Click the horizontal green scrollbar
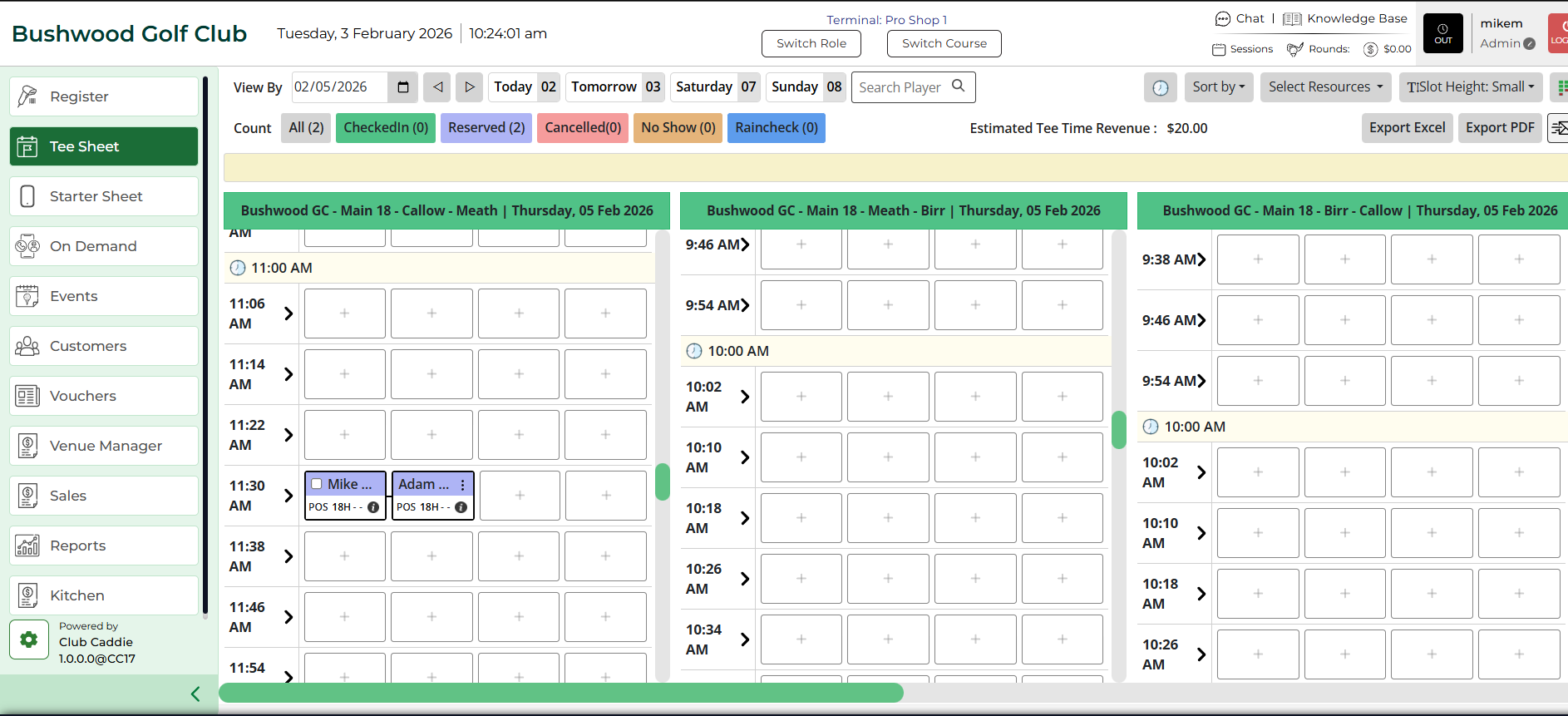The width and height of the screenshot is (1568, 716). click(x=561, y=693)
